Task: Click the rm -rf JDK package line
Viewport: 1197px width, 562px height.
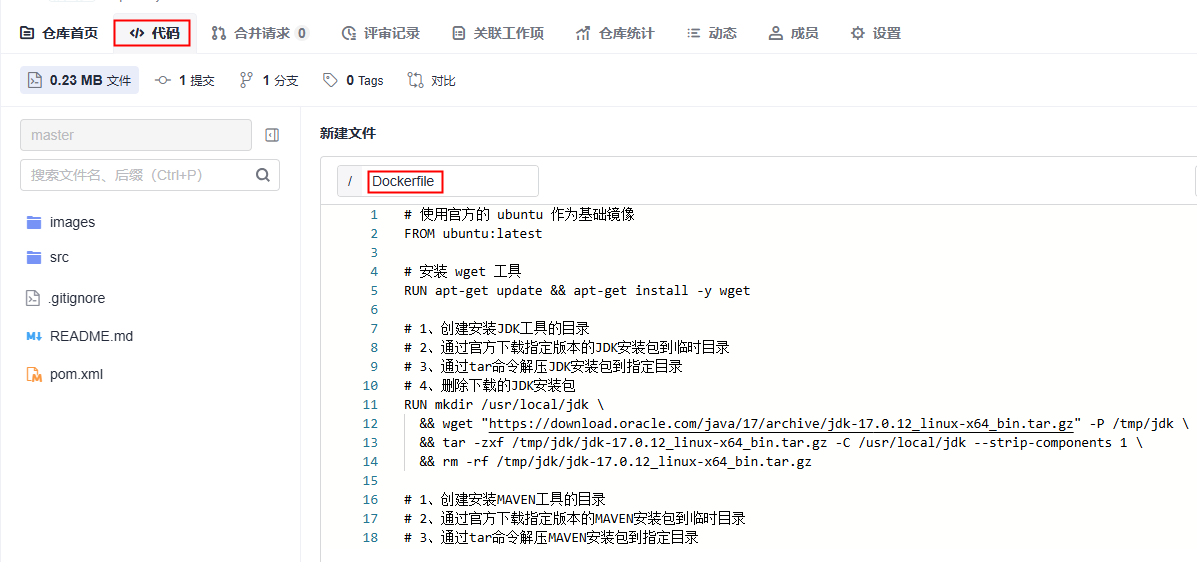Action: 615,462
